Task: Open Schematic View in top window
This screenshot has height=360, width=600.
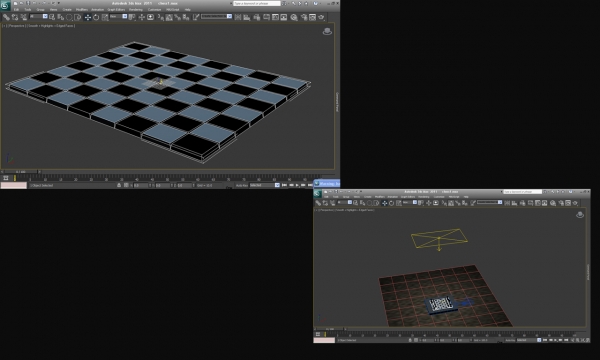Action: pyautogui.click(x=284, y=17)
